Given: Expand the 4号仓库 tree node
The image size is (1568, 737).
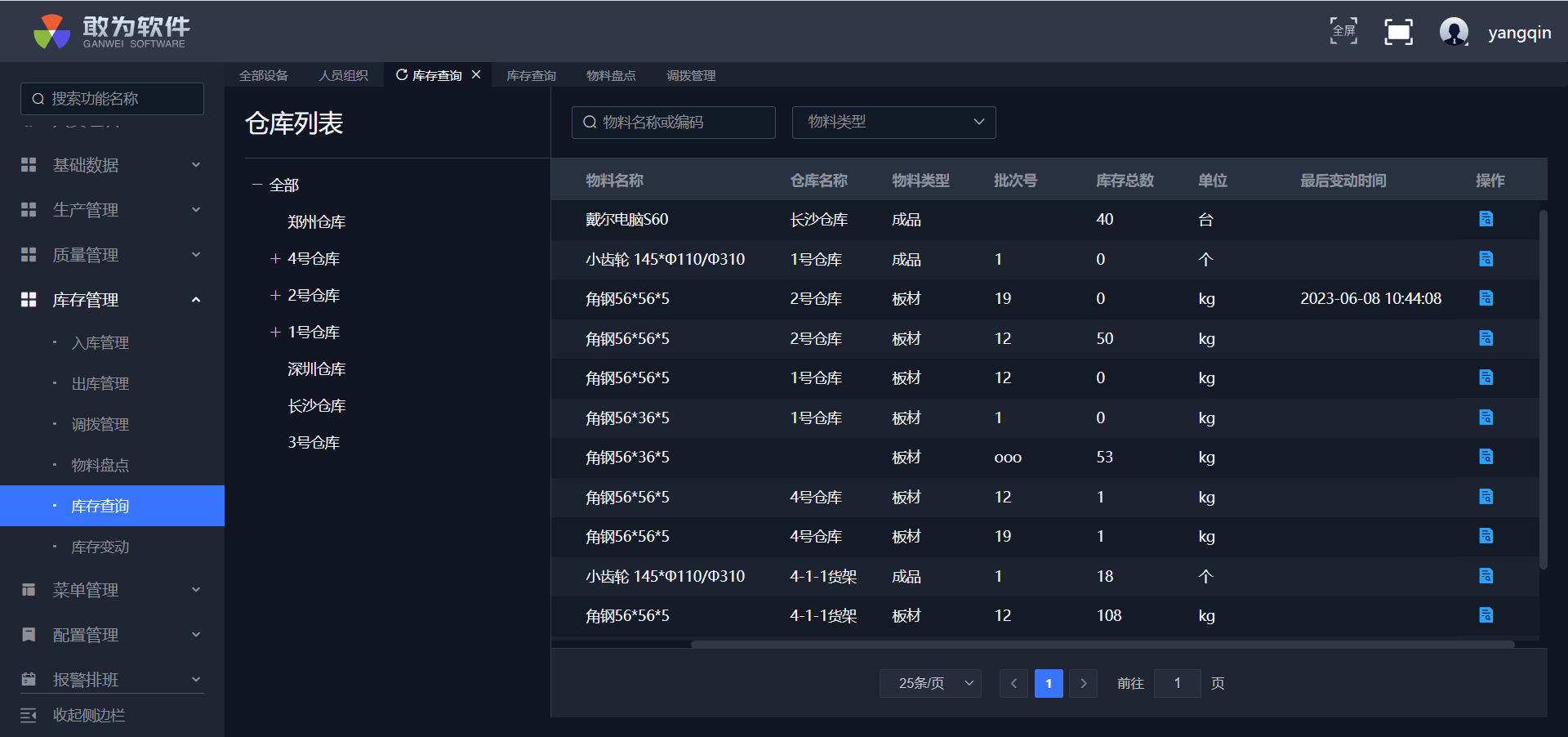Looking at the screenshot, I should click(x=275, y=259).
